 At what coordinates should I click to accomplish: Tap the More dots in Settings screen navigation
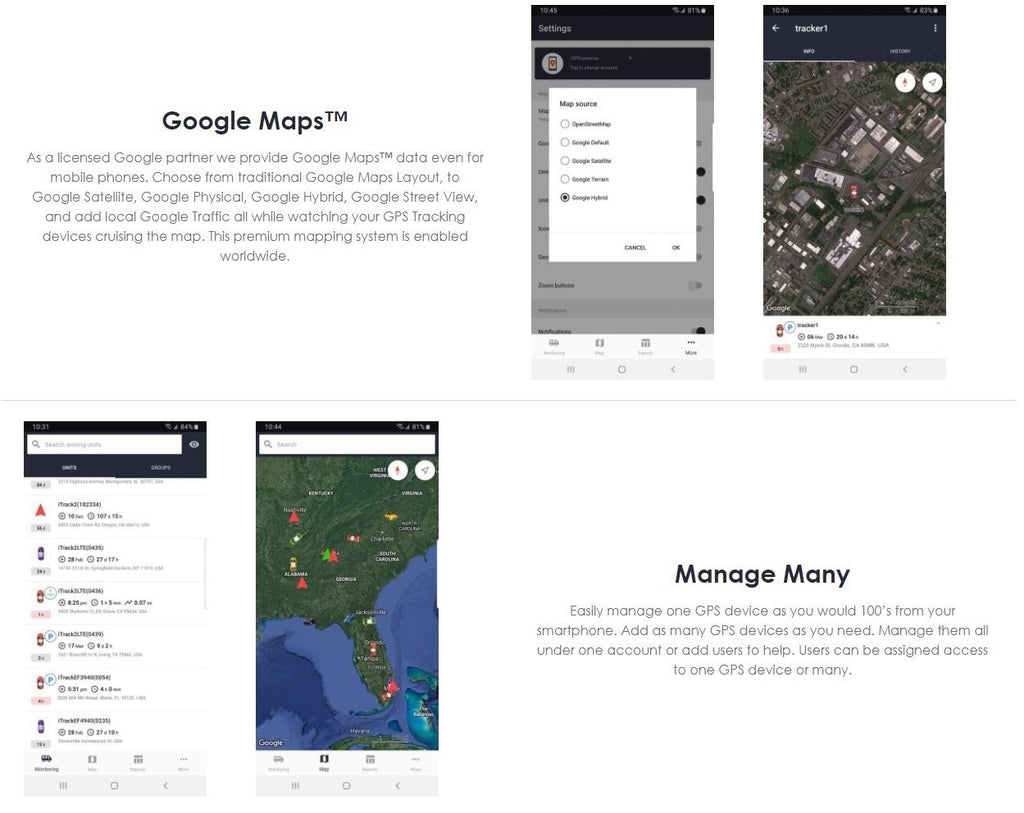pyautogui.click(x=690, y=343)
